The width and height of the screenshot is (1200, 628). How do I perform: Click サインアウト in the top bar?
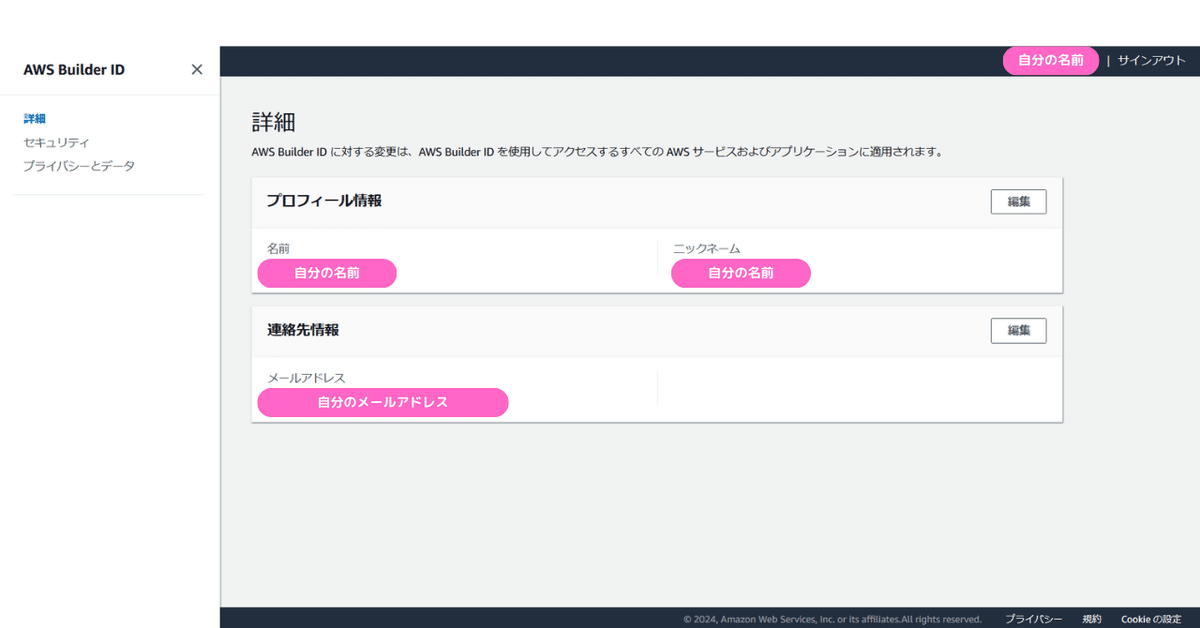coord(1151,61)
